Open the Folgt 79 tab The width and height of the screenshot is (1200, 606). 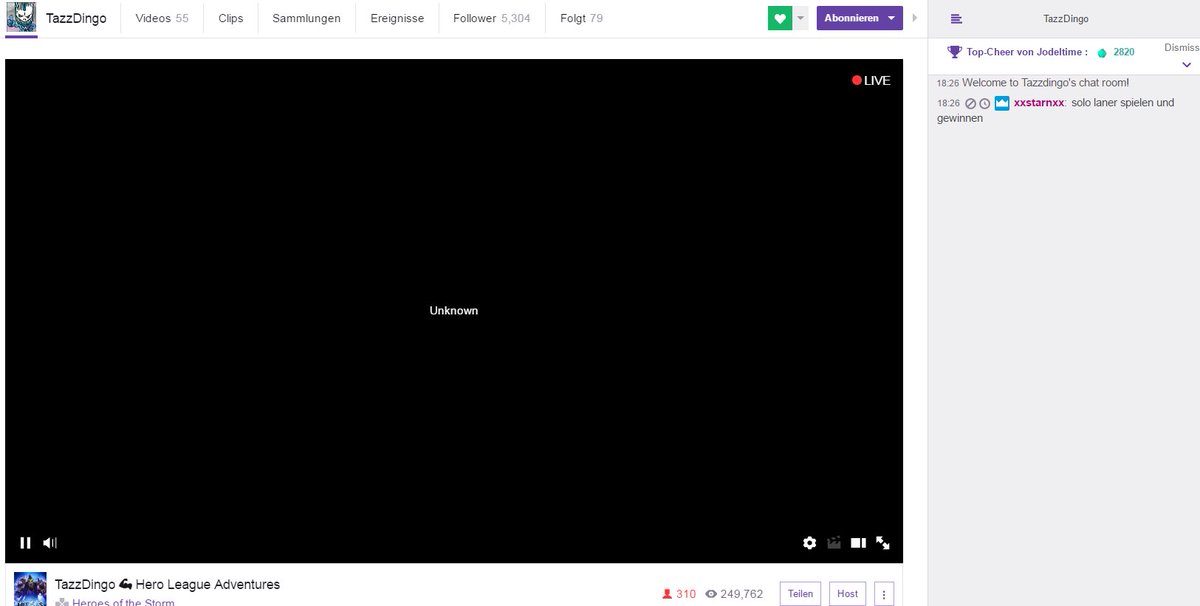pos(581,18)
